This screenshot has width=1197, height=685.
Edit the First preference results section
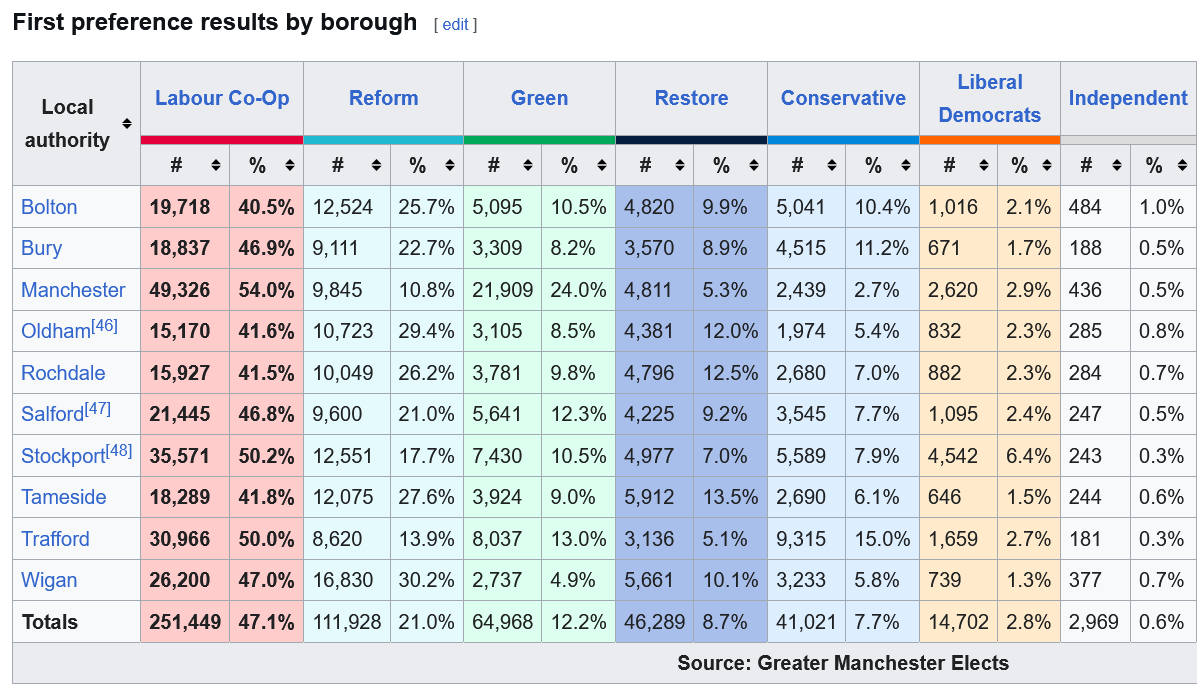tap(455, 24)
